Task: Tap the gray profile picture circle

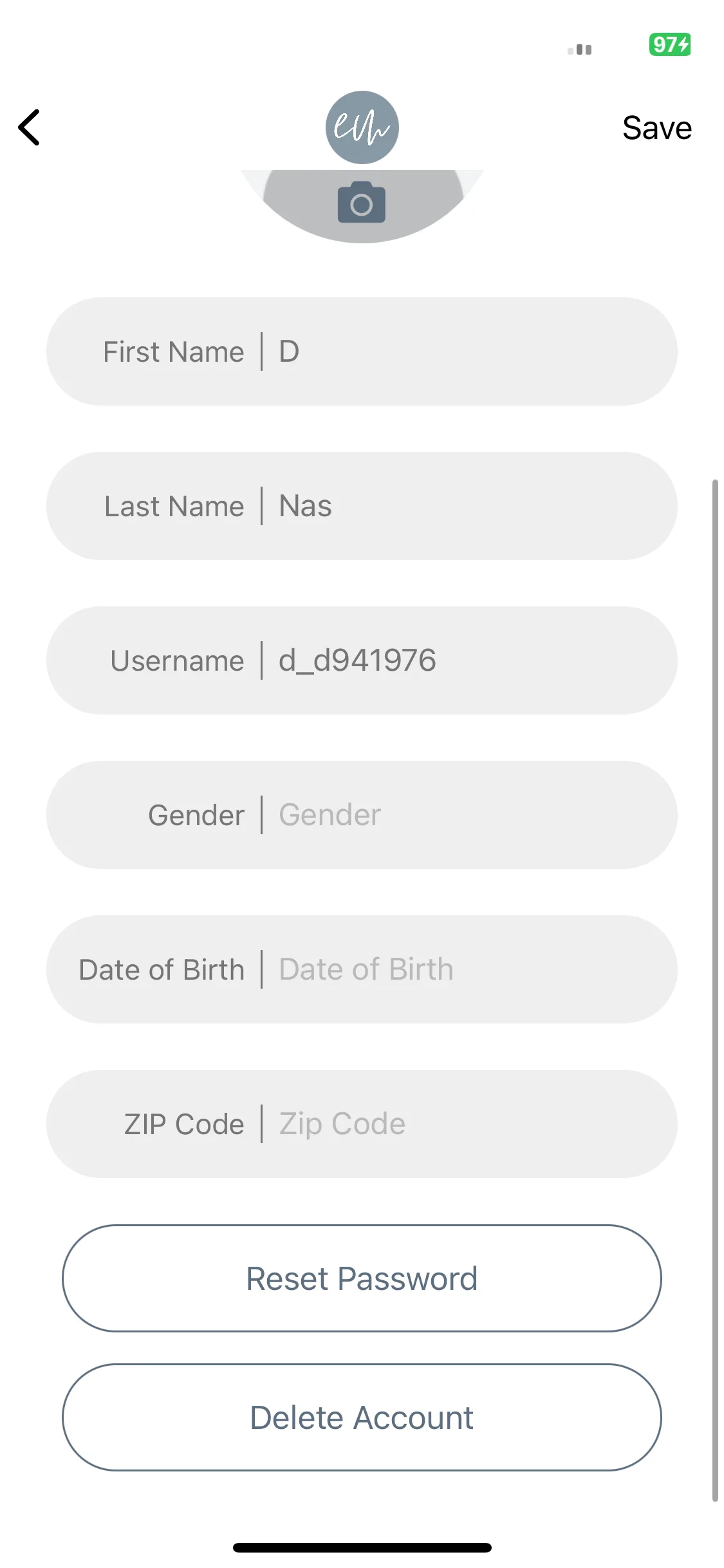Action: tap(362, 206)
